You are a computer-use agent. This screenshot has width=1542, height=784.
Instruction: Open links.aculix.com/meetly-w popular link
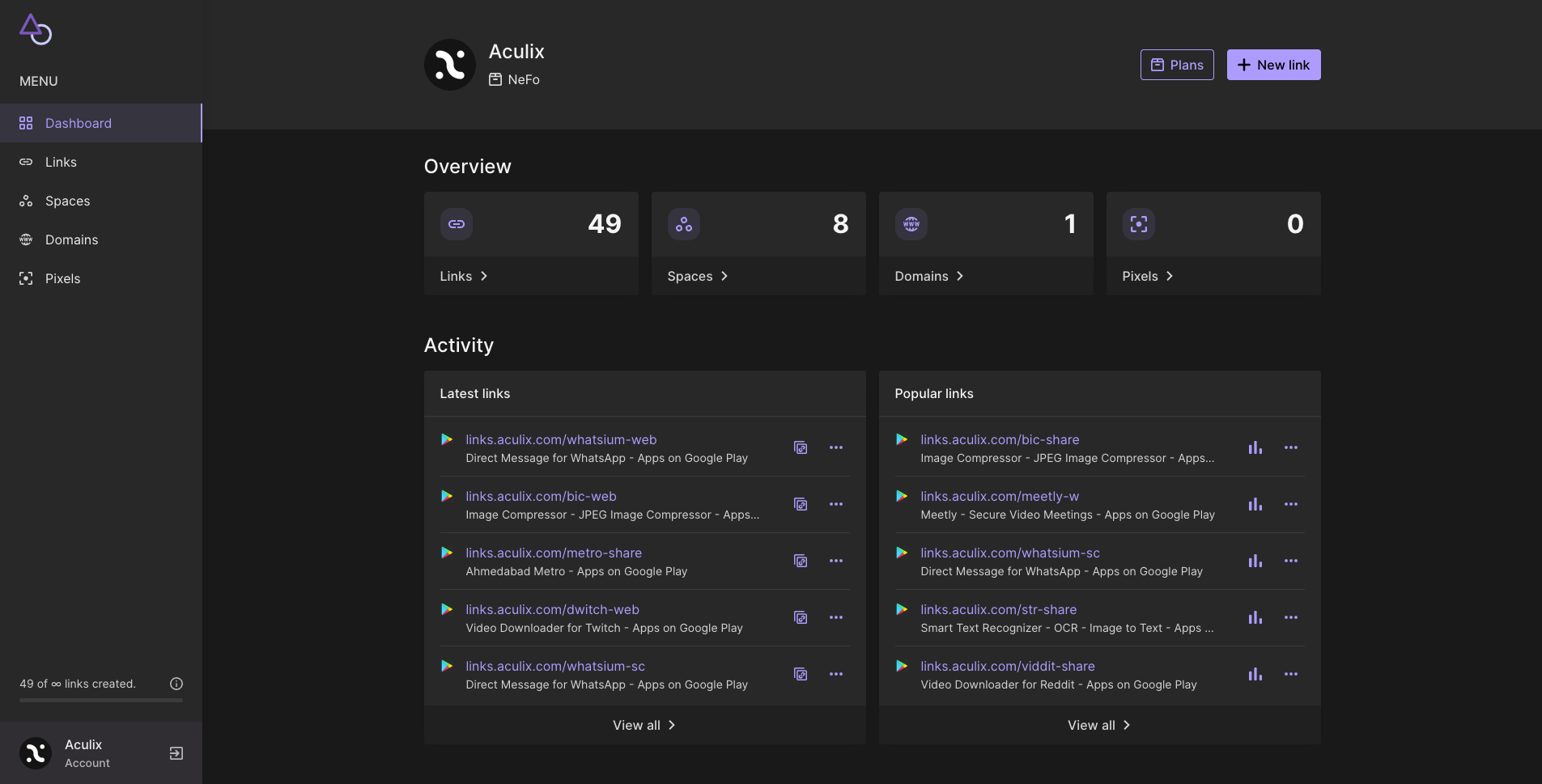(x=1000, y=496)
